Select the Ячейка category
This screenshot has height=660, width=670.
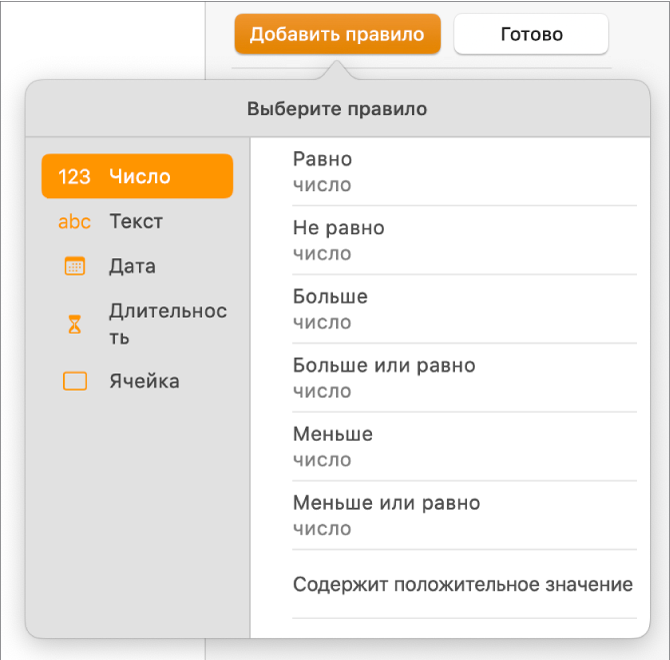click(x=144, y=381)
